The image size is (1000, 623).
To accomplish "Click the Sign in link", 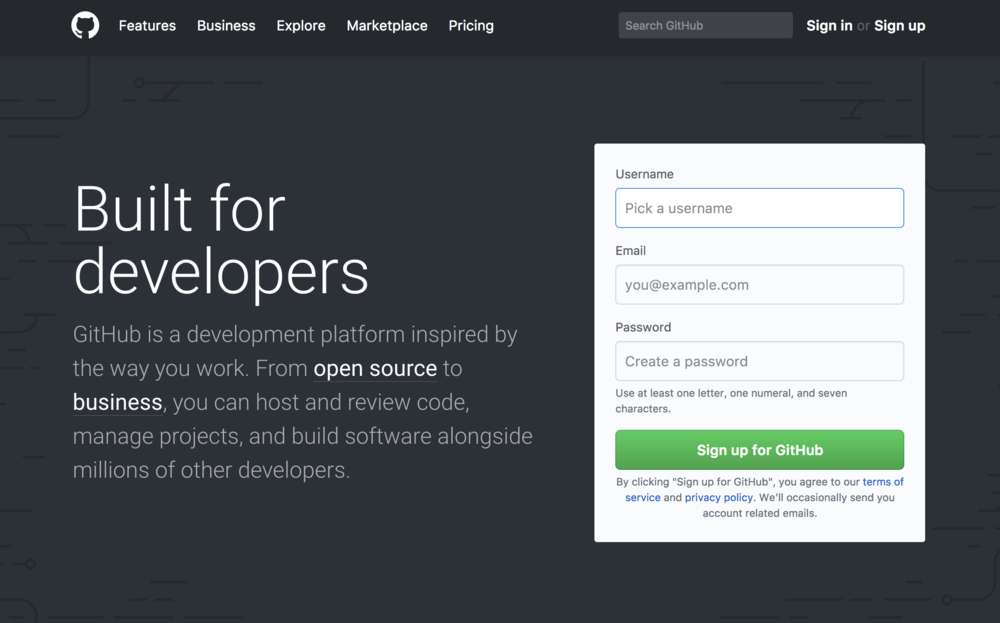I will pos(829,26).
